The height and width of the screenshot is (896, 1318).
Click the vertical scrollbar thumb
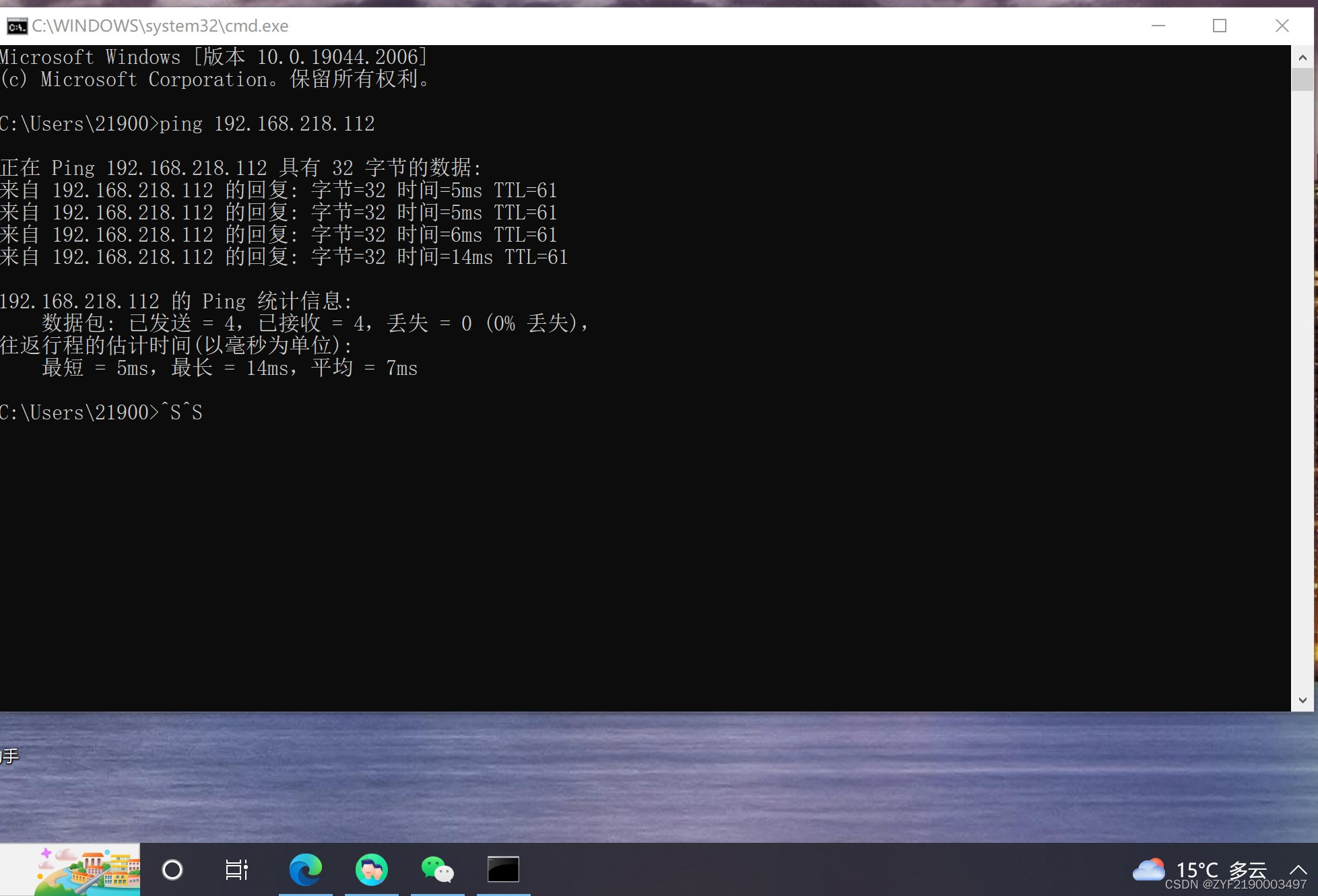(x=1303, y=79)
